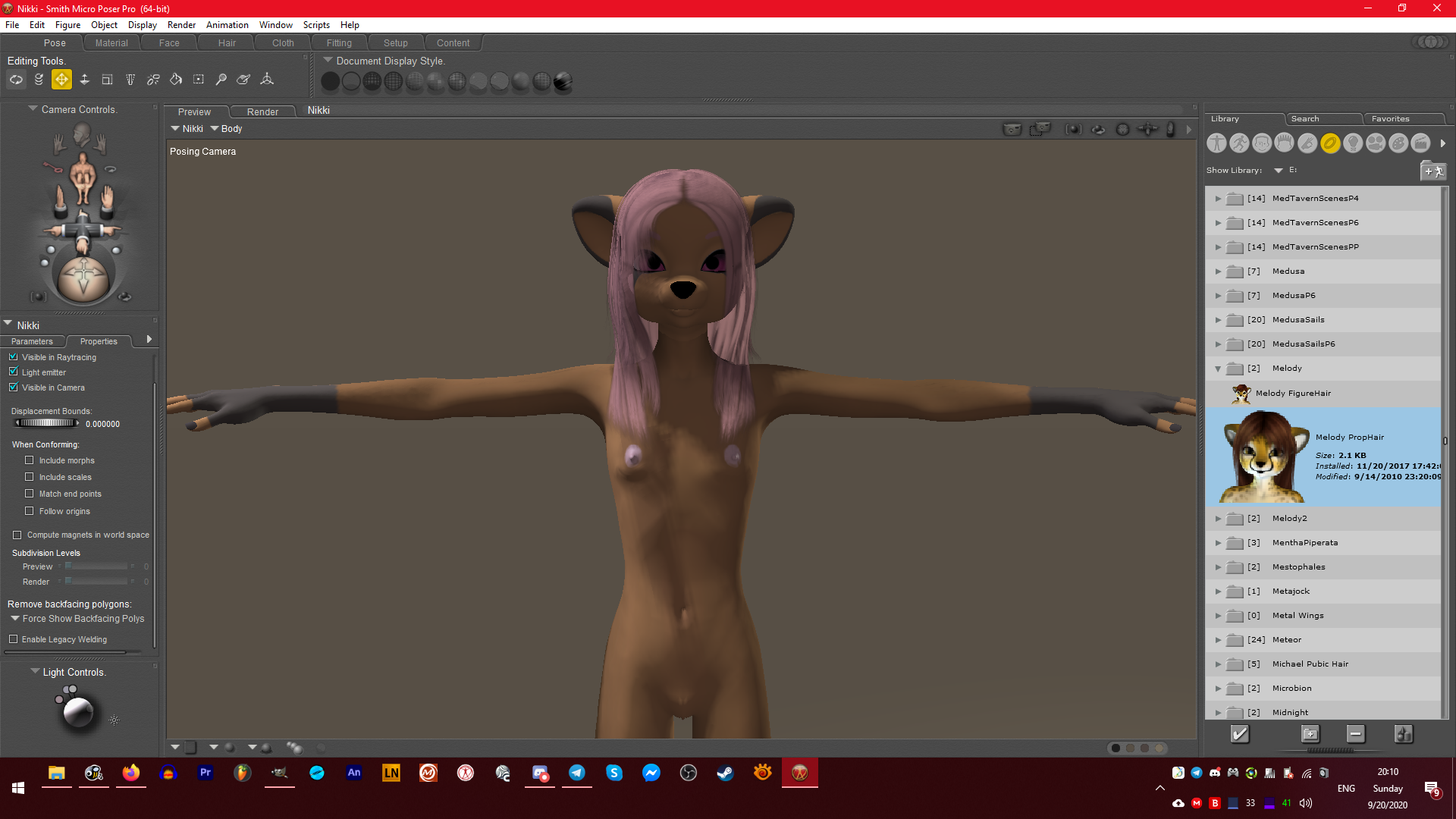Screen dimensions: 1456x819
Task: Check Enable Legacy Welding
Action: pyautogui.click(x=14, y=639)
